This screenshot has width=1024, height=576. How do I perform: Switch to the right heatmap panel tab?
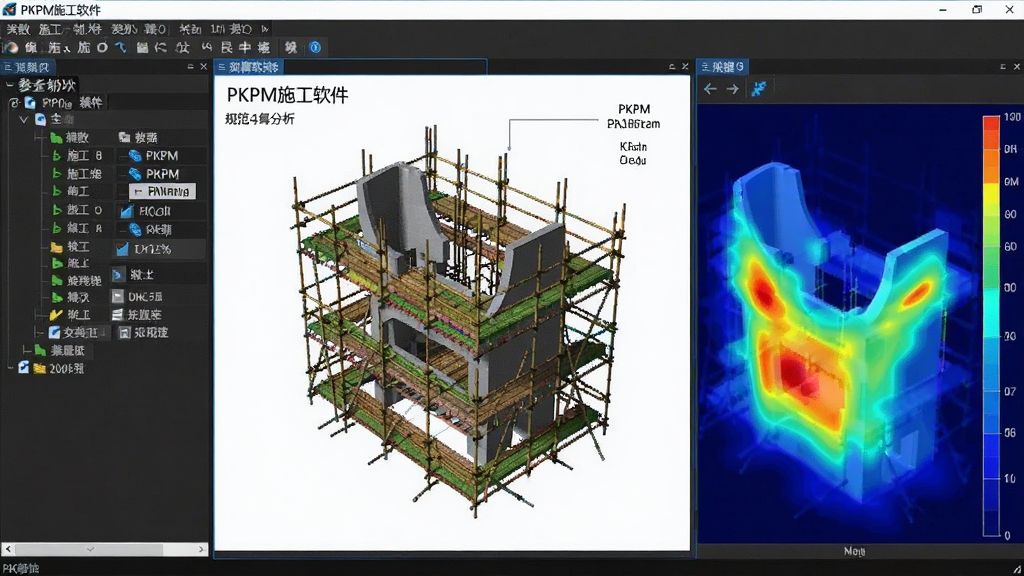pos(723,67)
